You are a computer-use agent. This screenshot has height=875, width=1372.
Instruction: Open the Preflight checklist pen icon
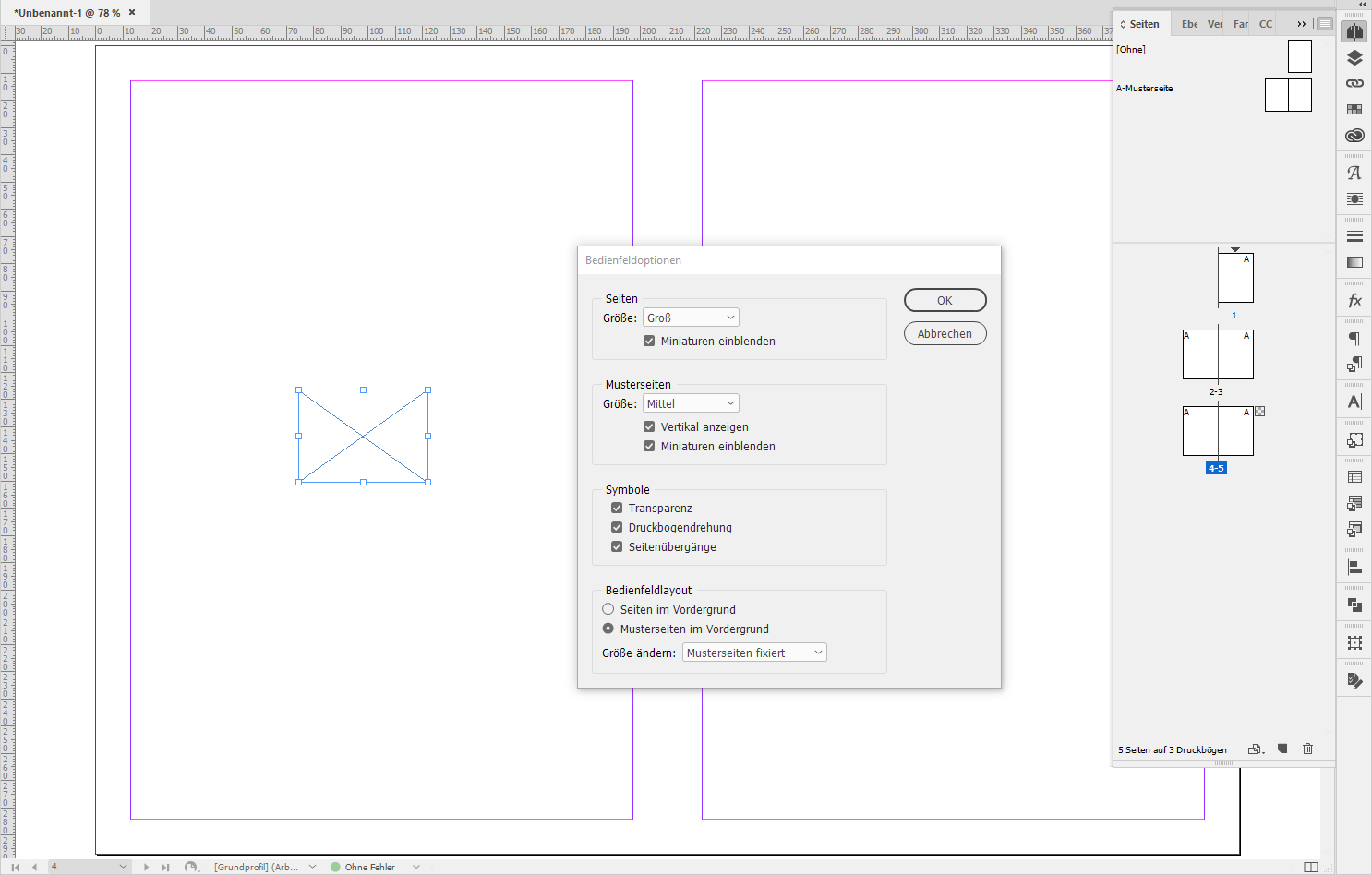pos(1354,680)
